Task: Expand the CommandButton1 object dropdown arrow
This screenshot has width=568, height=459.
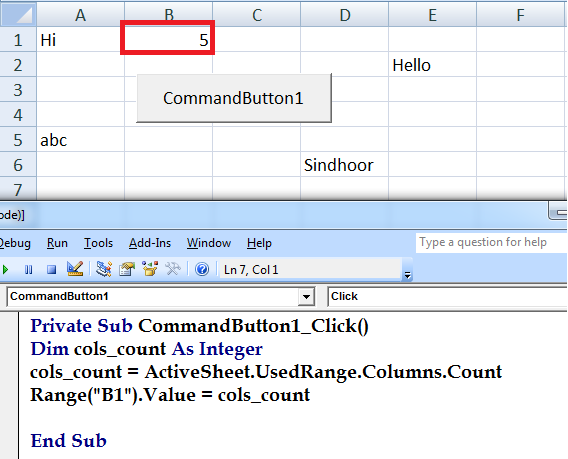Action: click(x=306, y=297)
